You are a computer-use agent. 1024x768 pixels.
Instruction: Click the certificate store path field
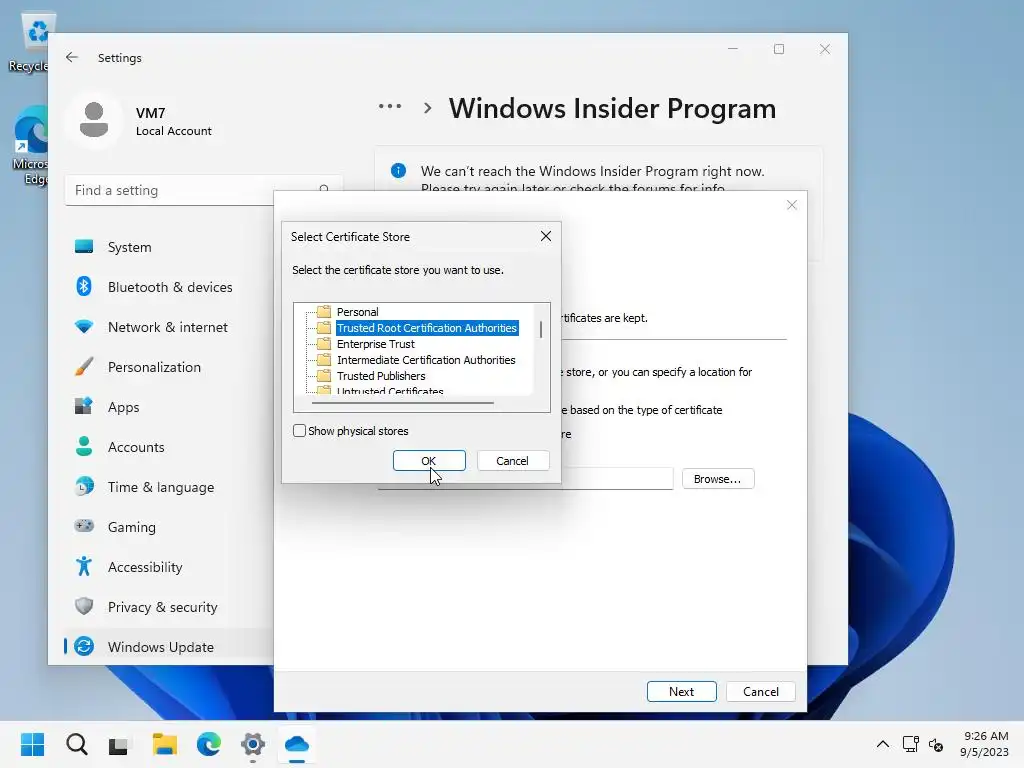pos(617,479)
